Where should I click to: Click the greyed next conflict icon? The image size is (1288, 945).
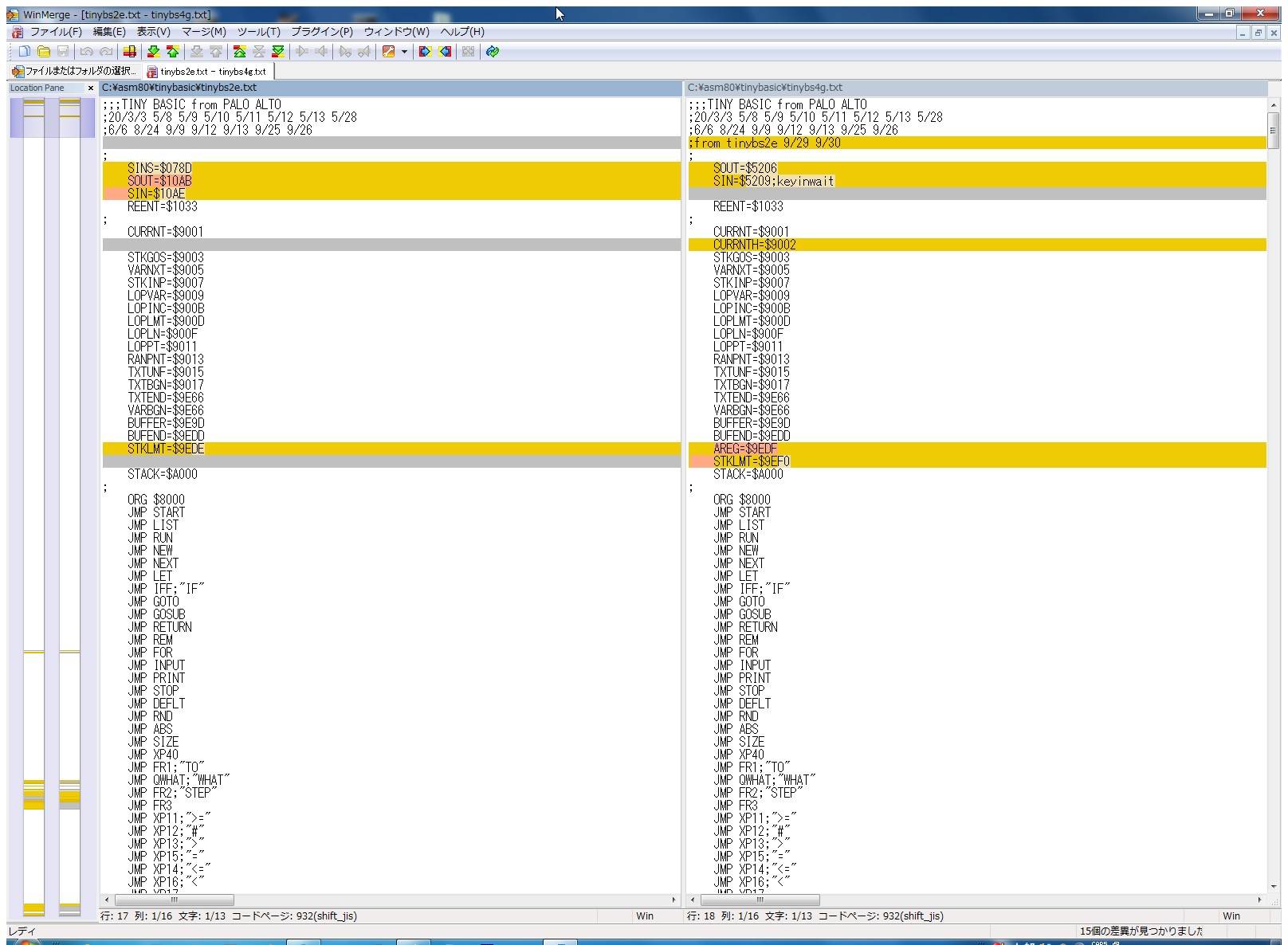click(196, 51)
